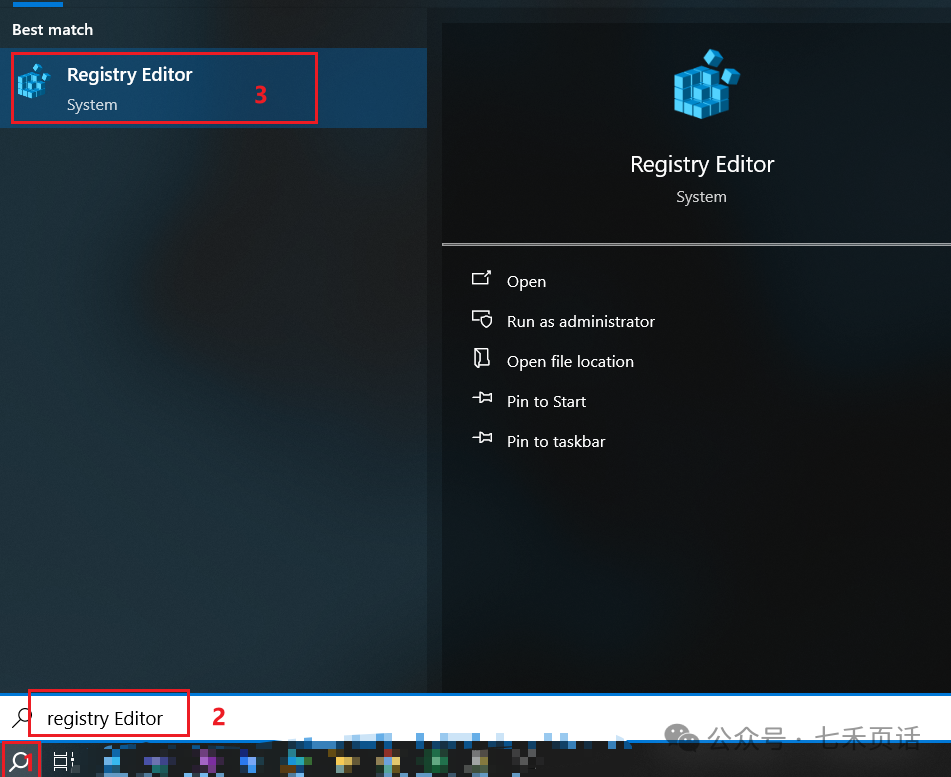Screen dimensions: 951x777
Task: Choose Pin to Start
Action: pos(546,402)
